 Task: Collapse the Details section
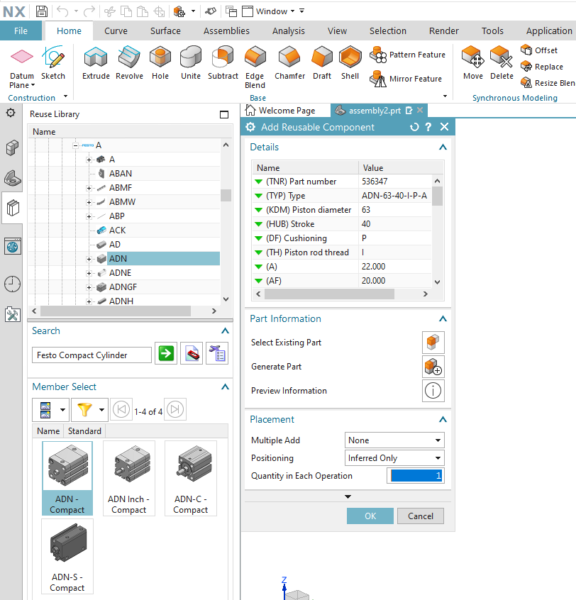[443, 147]
